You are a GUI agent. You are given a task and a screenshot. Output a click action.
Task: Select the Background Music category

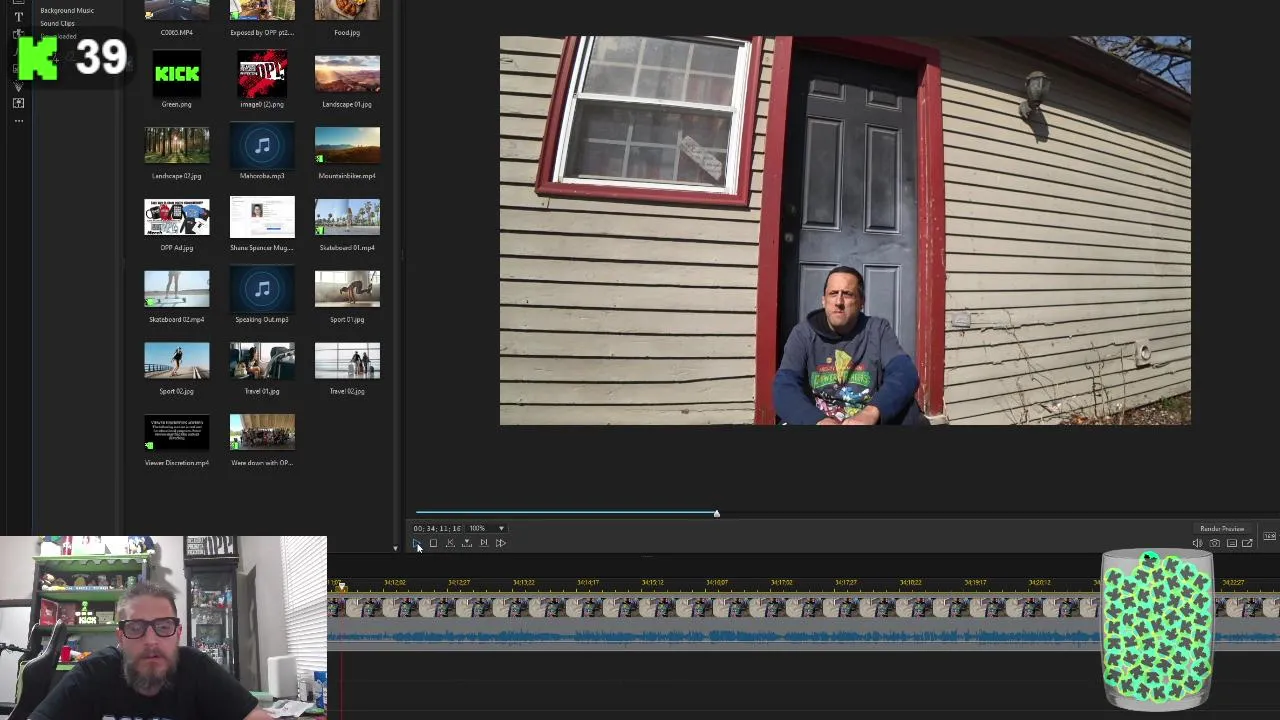(67, 10)
